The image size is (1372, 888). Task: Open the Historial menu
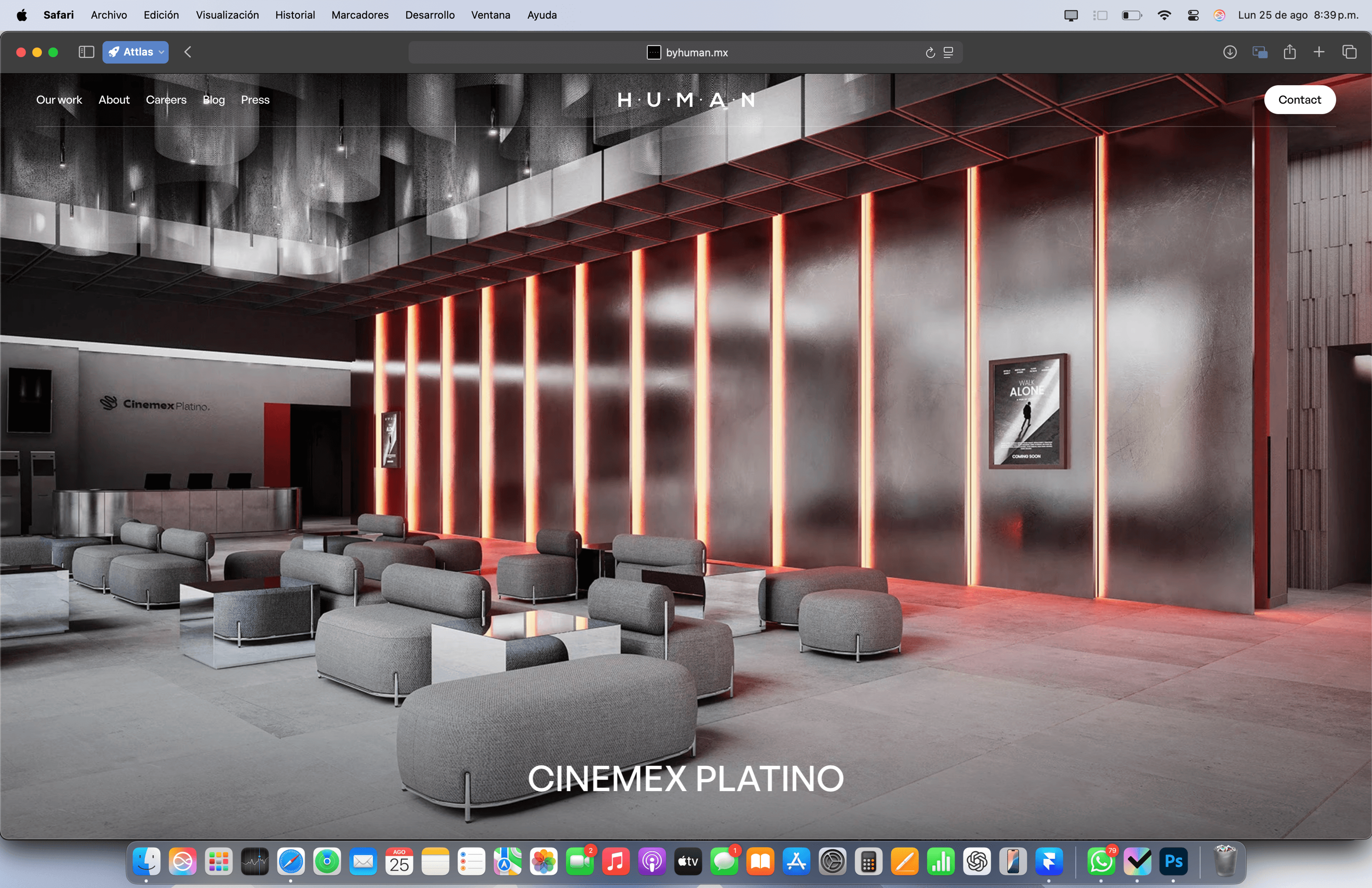click(x=295, y=15)
